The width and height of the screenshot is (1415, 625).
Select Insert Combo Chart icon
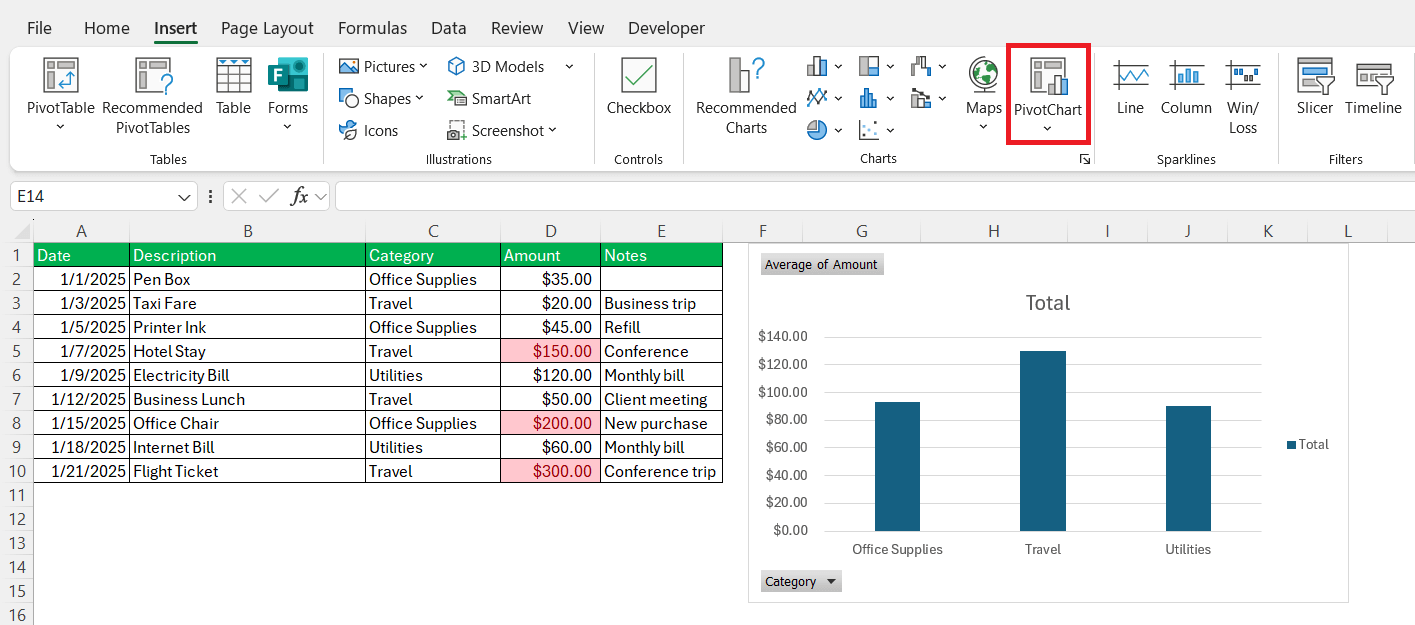pos(921,98)
